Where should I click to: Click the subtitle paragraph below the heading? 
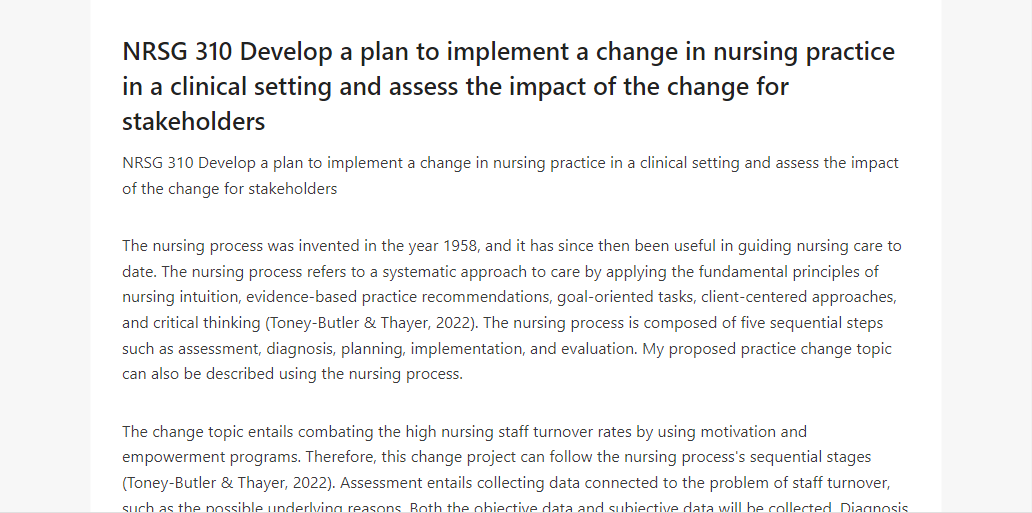pyautogui.click(x=510, y=176)
